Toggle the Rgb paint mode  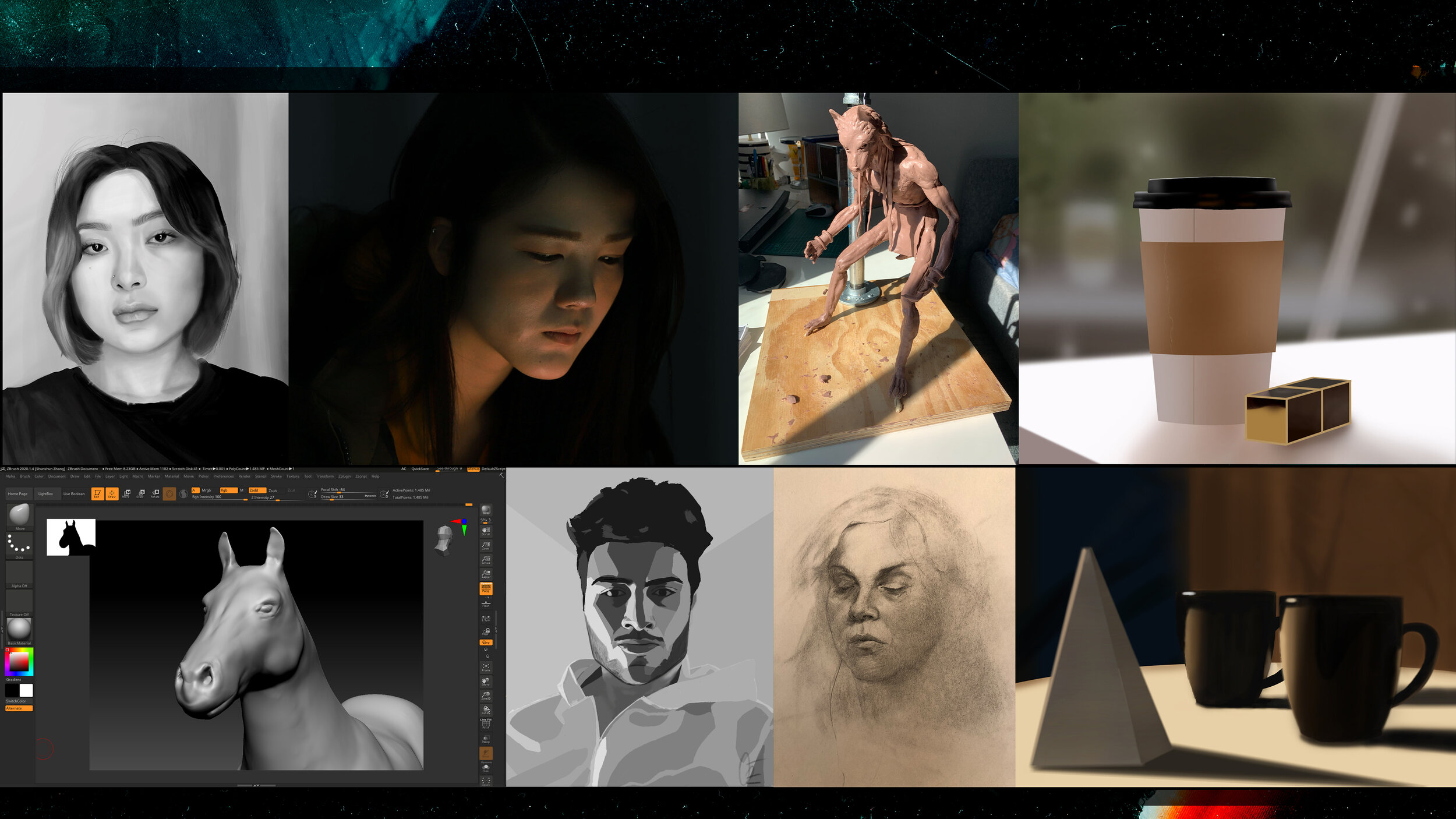228,490
